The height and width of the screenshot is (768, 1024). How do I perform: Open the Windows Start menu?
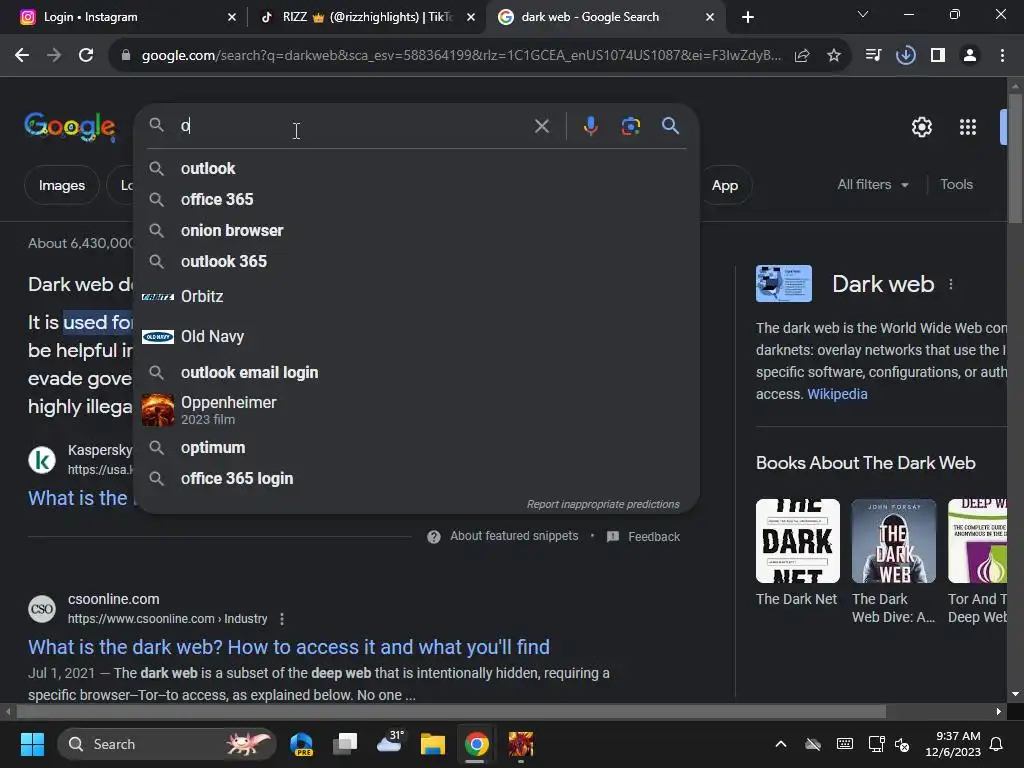click(32, 744)
